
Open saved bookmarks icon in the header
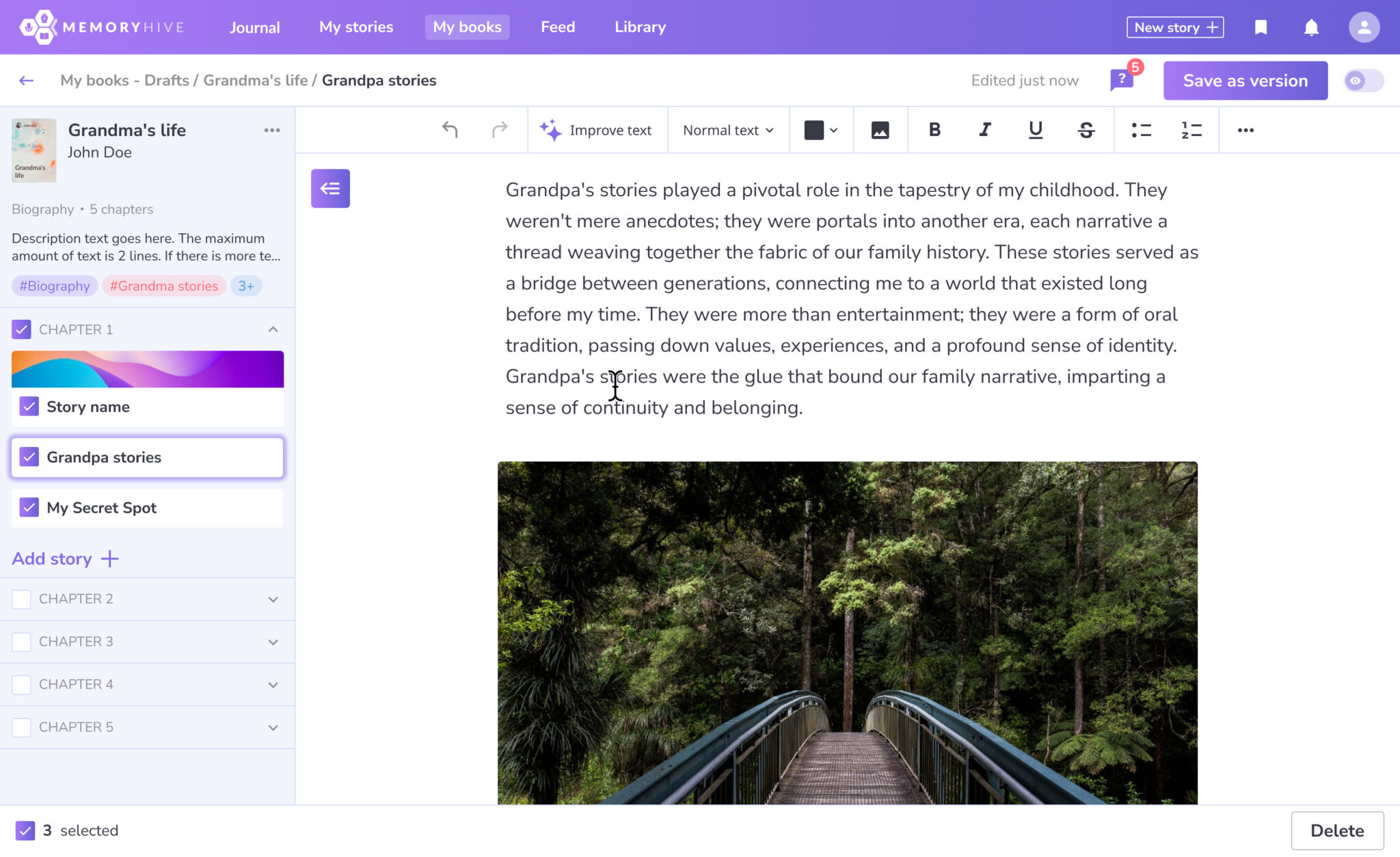tap(1261, 27)
